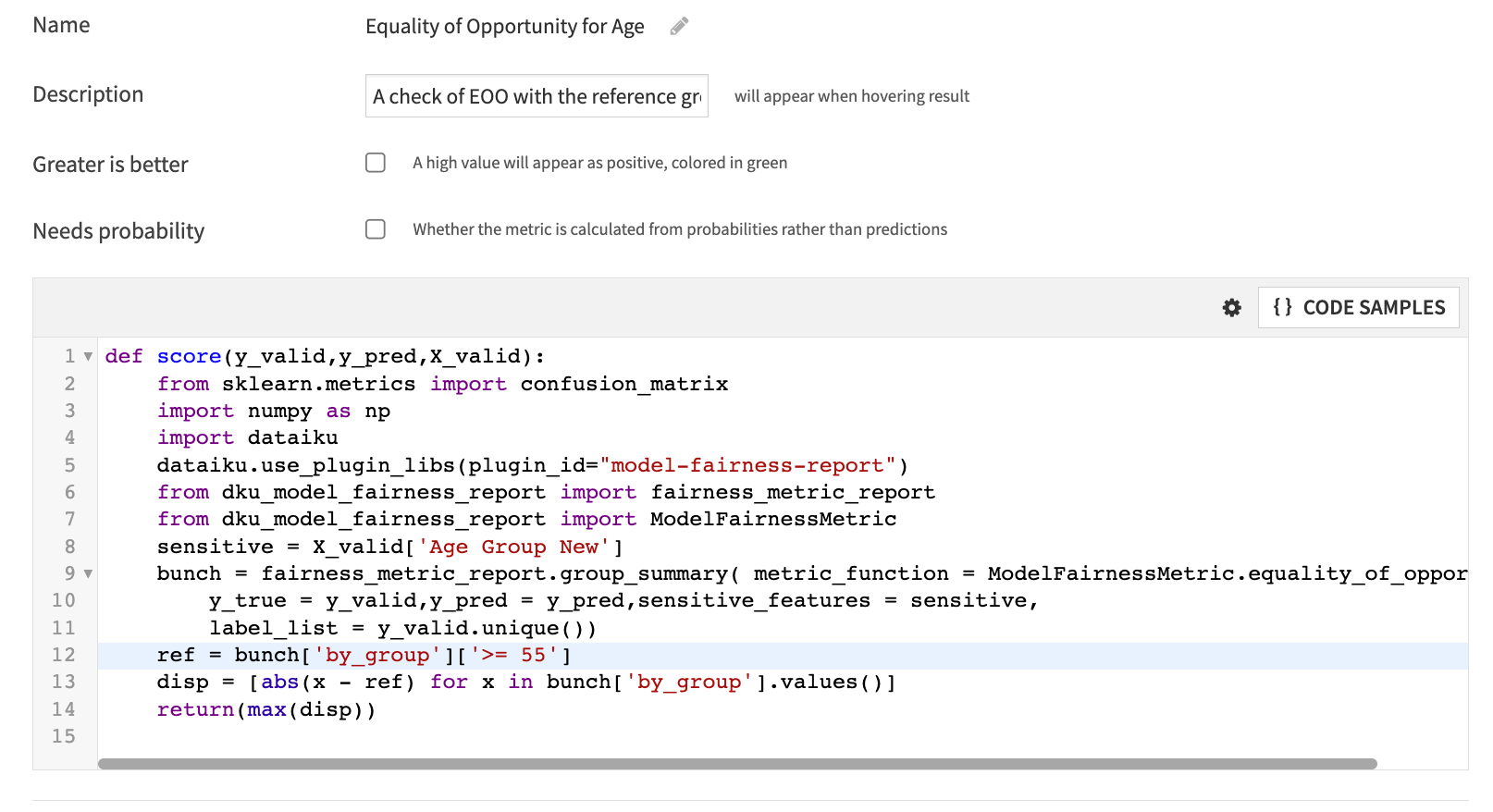
Task: Click the 'Age Group New' string in line 8
Action: [513, 547]
